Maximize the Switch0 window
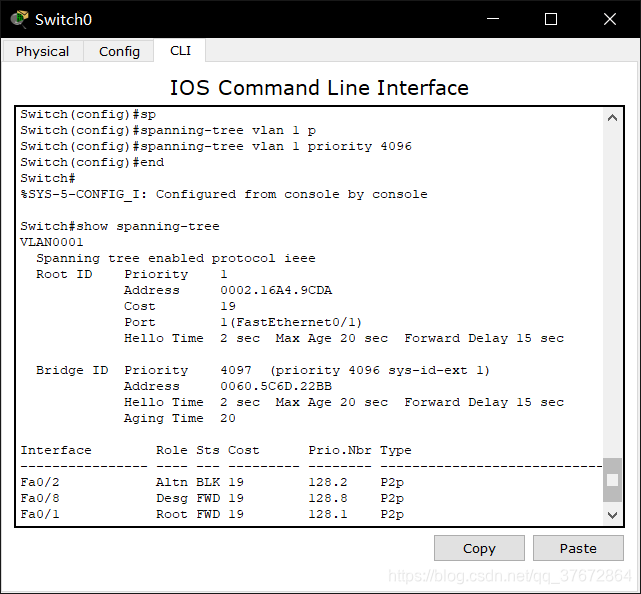 [x=551, y=19]
